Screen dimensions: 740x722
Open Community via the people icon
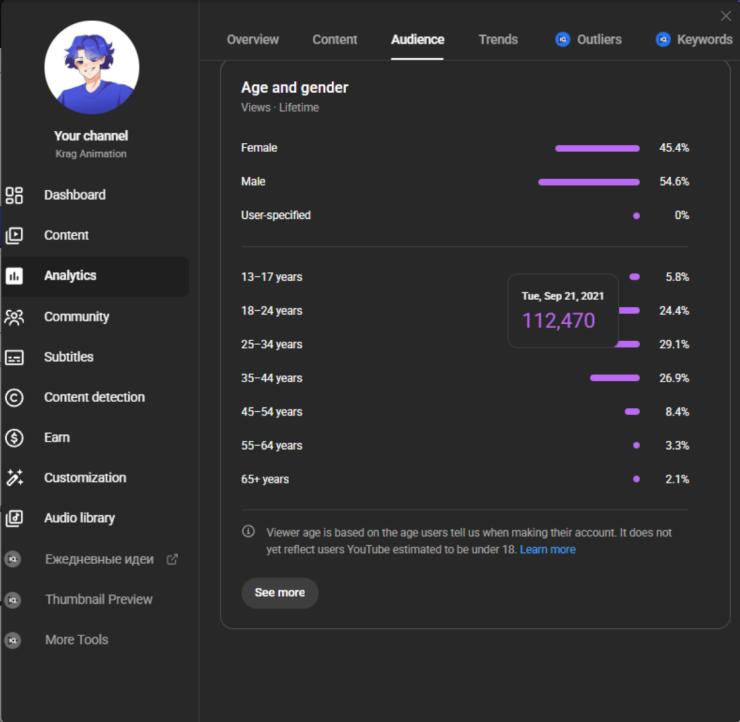[14, 317]
